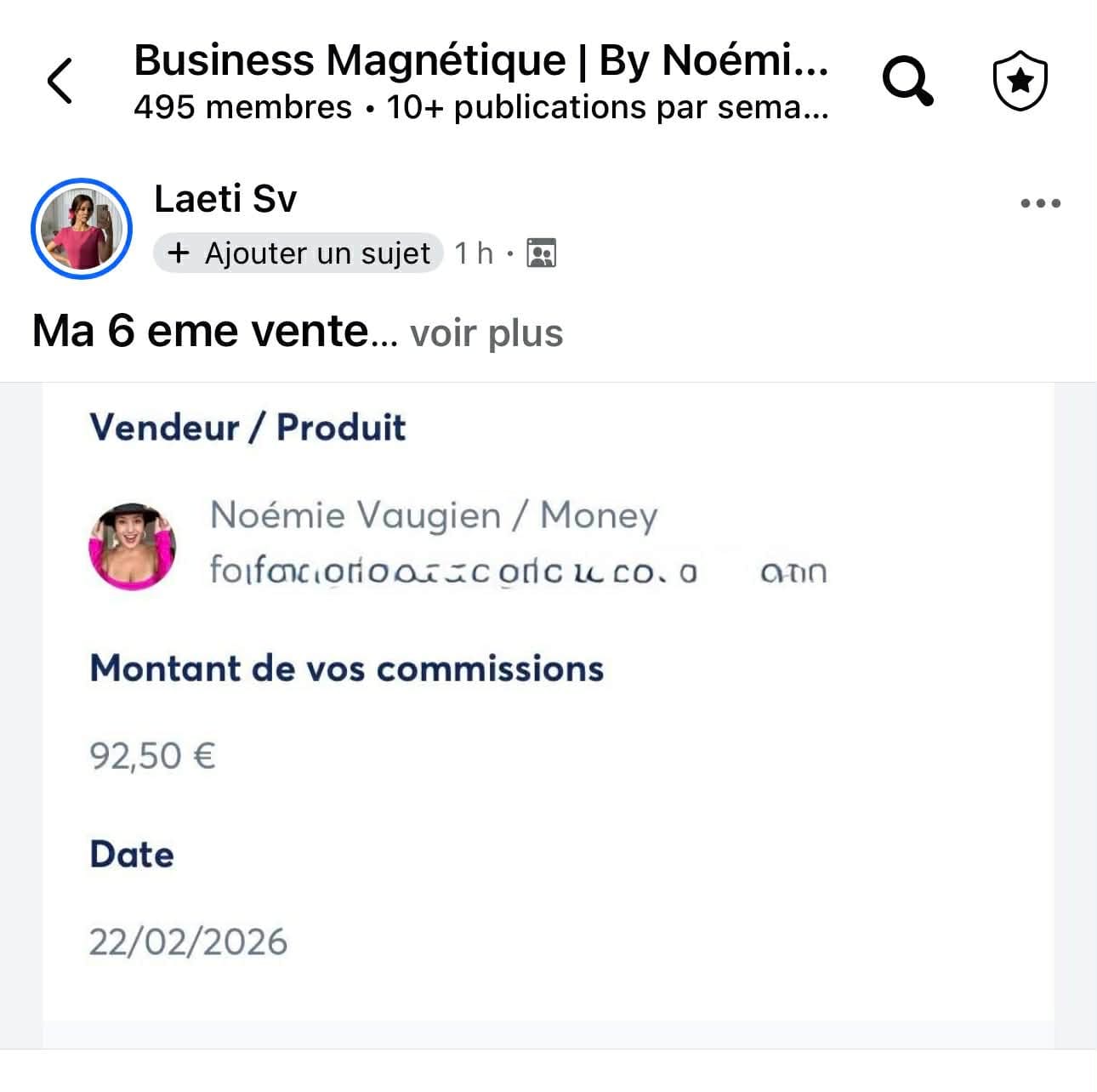1097x1092 pixels.
Task: Click the Ajouter un sujet label
Action: coord(317,253)
